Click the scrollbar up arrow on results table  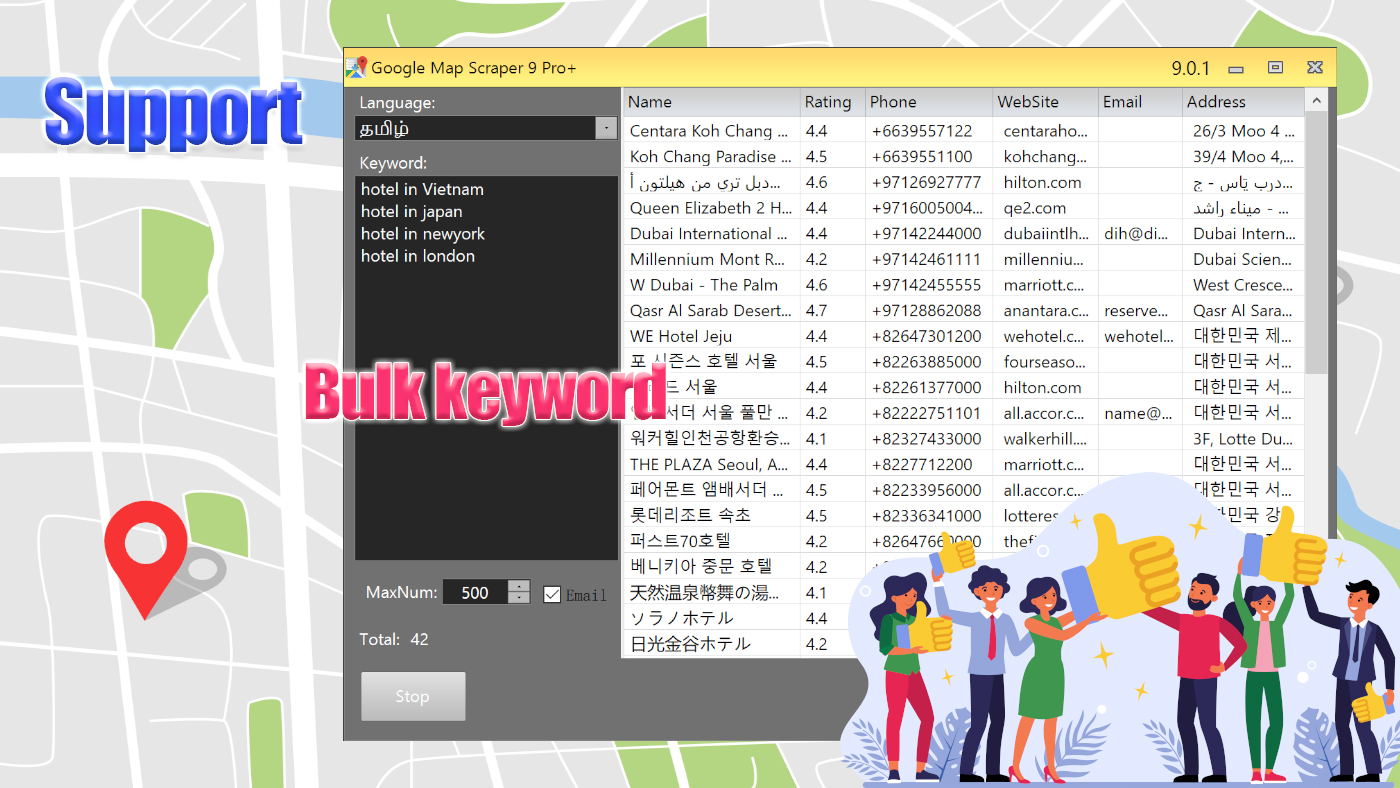pos(1317,100)
